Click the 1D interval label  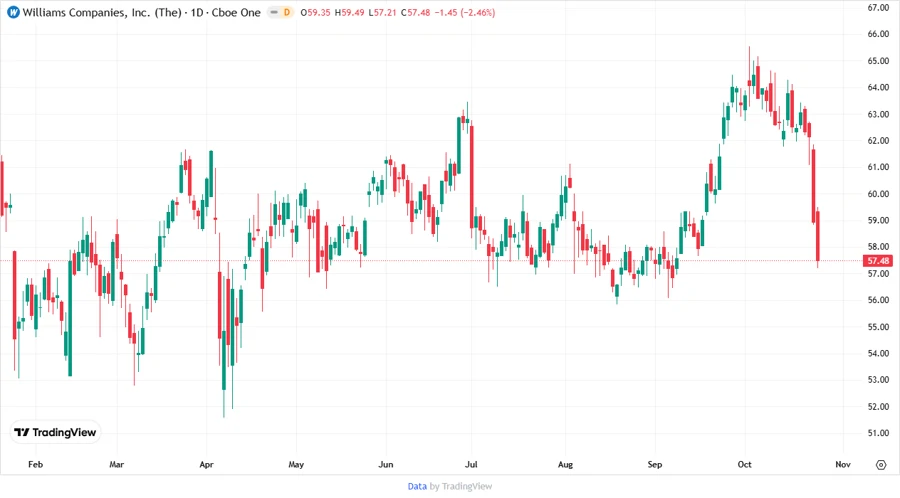coord(197,12)
